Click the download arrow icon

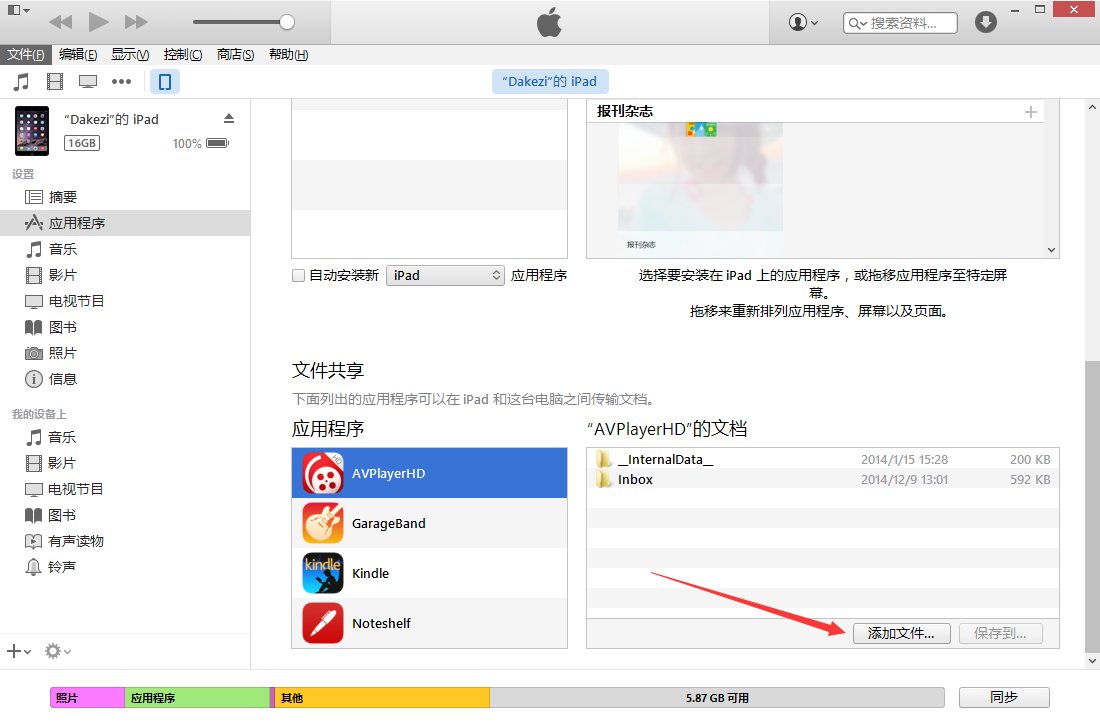click(986, 22)
